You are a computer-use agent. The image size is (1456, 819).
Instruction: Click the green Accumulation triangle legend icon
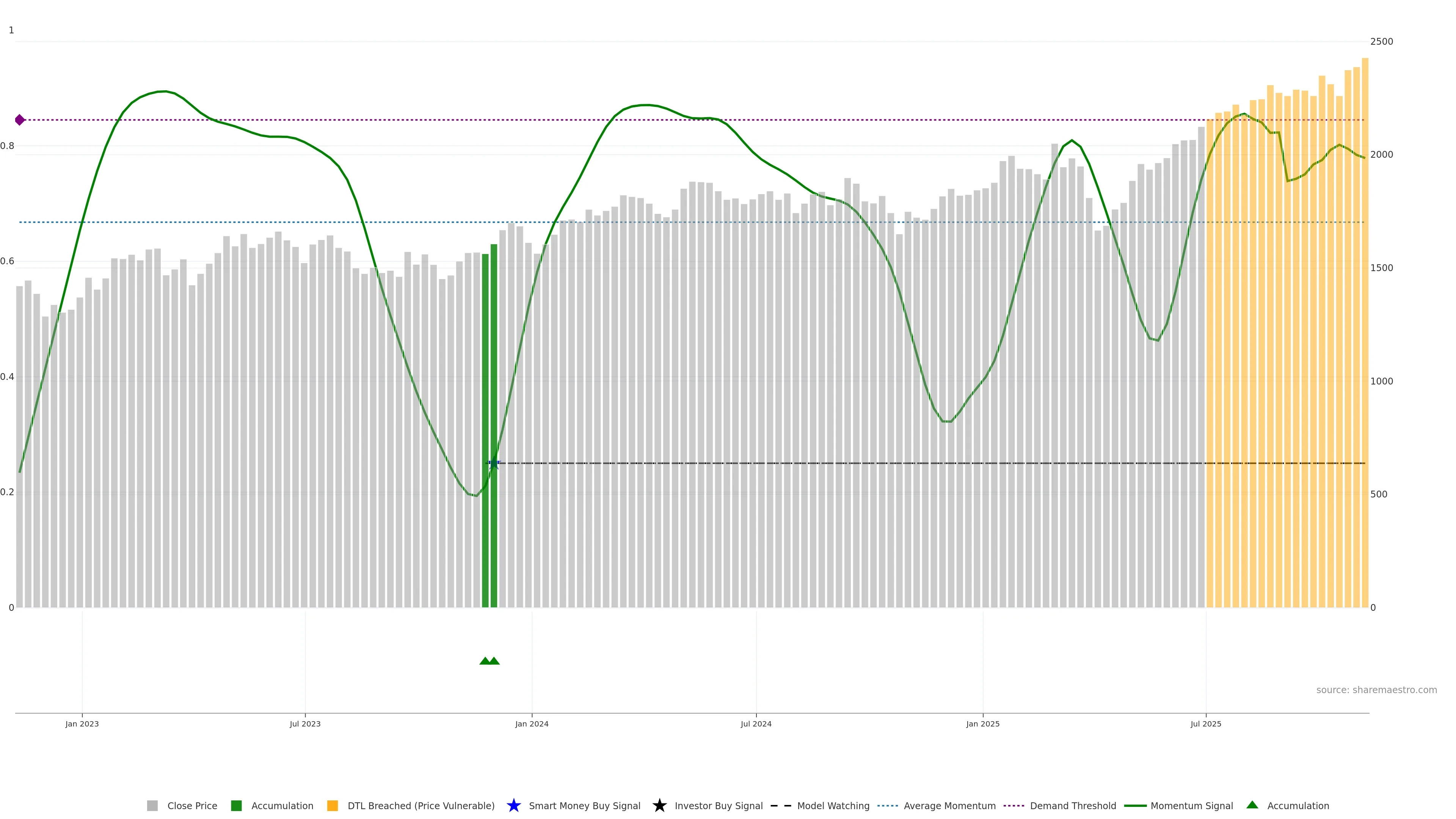click(1252, 805)
